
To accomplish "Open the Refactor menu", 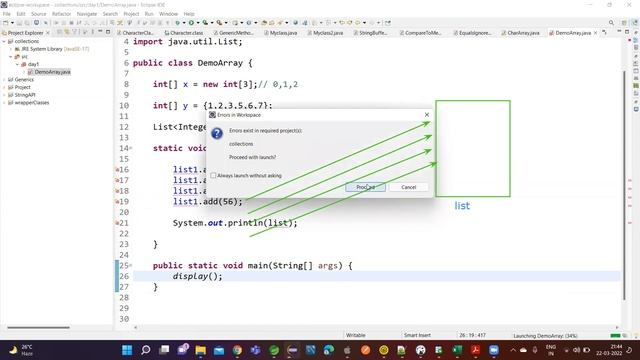I will (61, 14).
